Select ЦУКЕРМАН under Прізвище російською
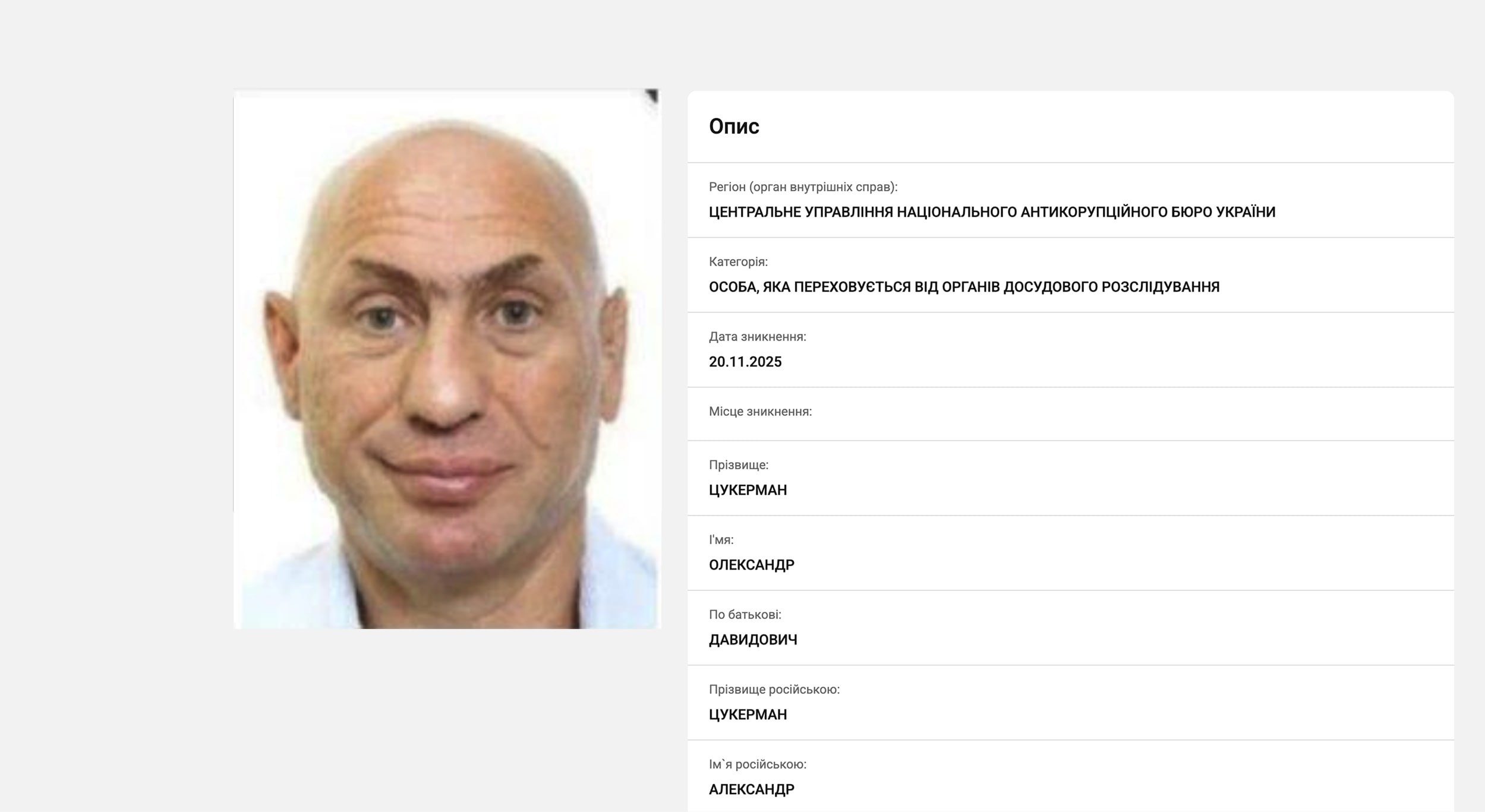Screen dimensions: 1485x812 748,715
